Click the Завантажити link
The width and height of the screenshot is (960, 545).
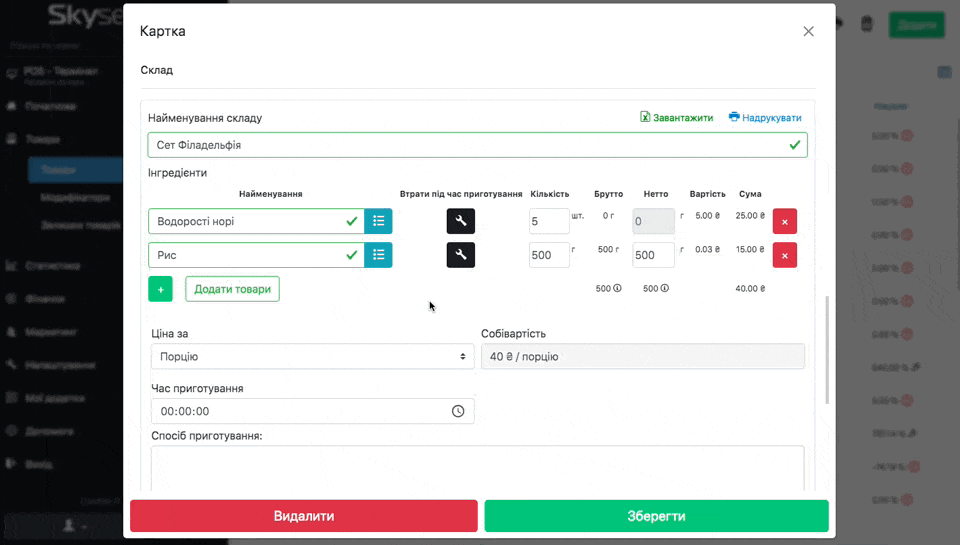point(677,117)
